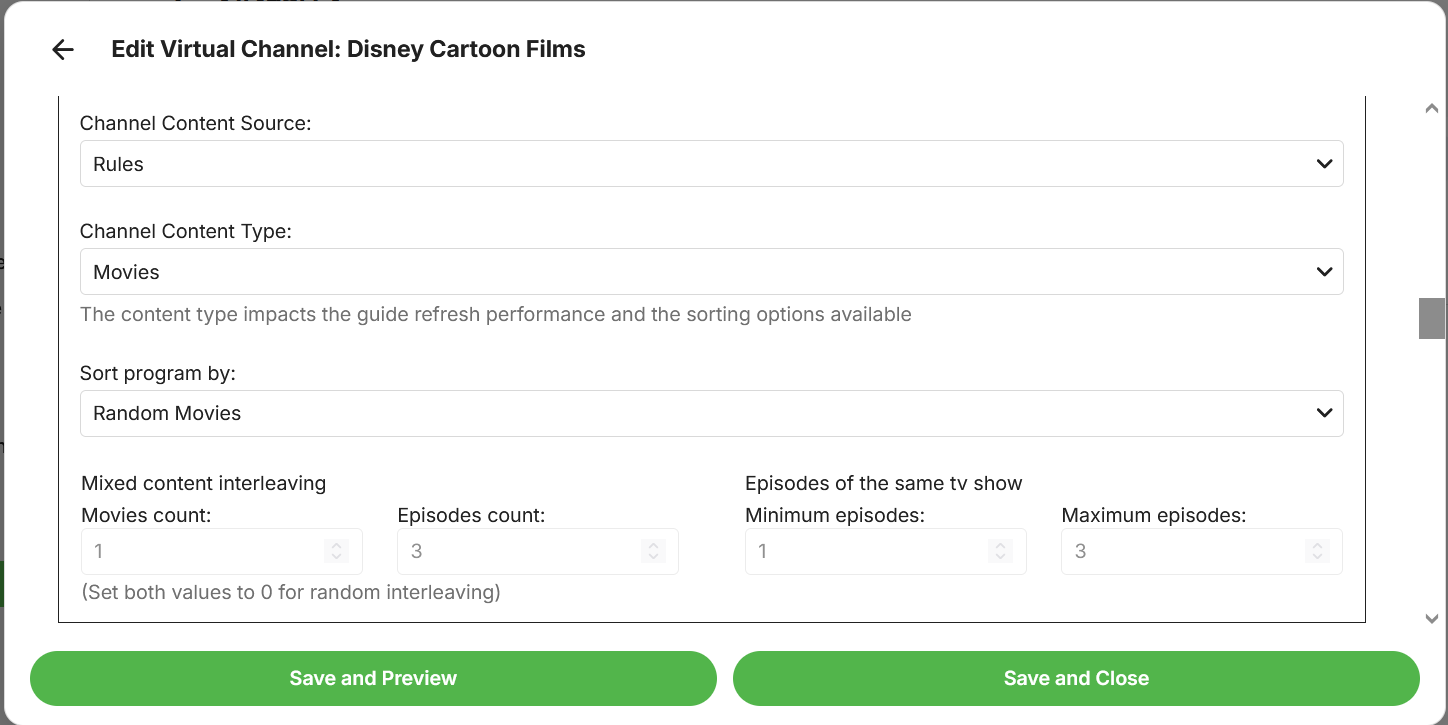Open the Sort program by dropdown
The image size is (1448, 725).
pyautogui.click(x=711, y=414)
